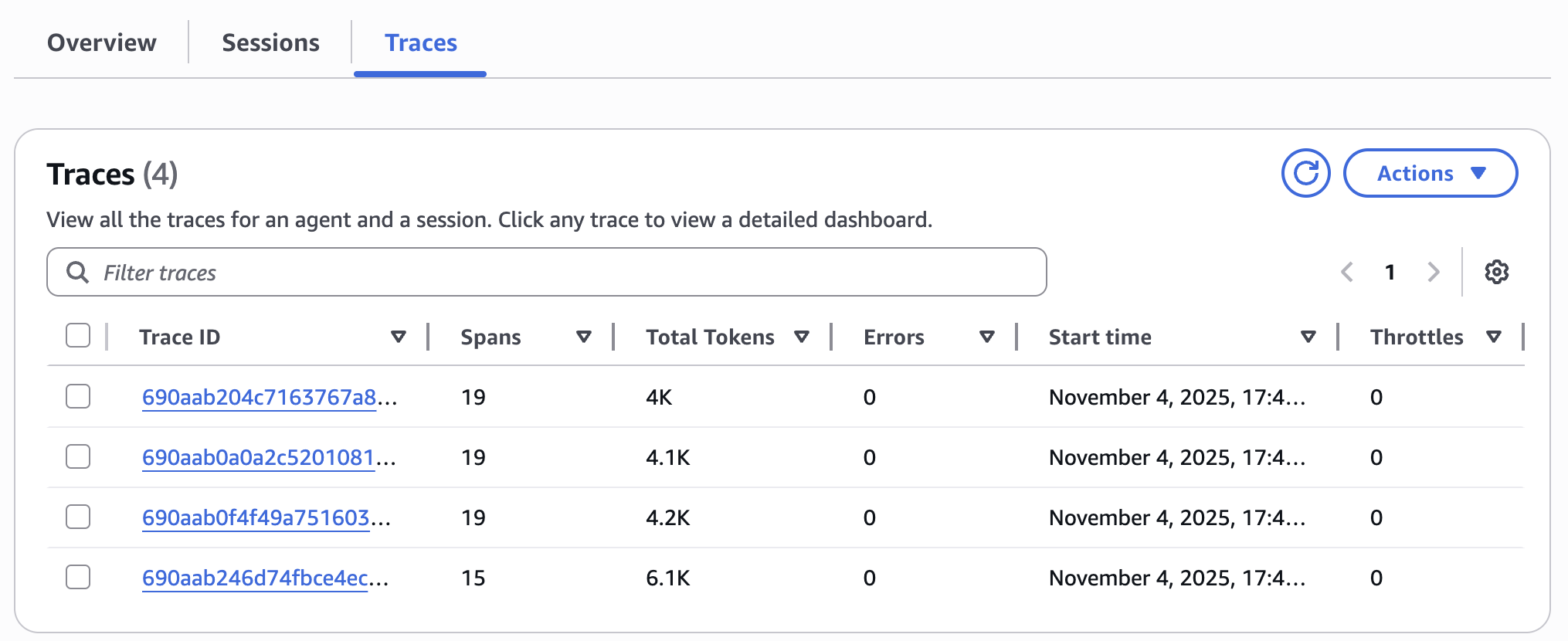Click the 4K total tokens cell
This screenshot has width=1568, height=641.
659,397
